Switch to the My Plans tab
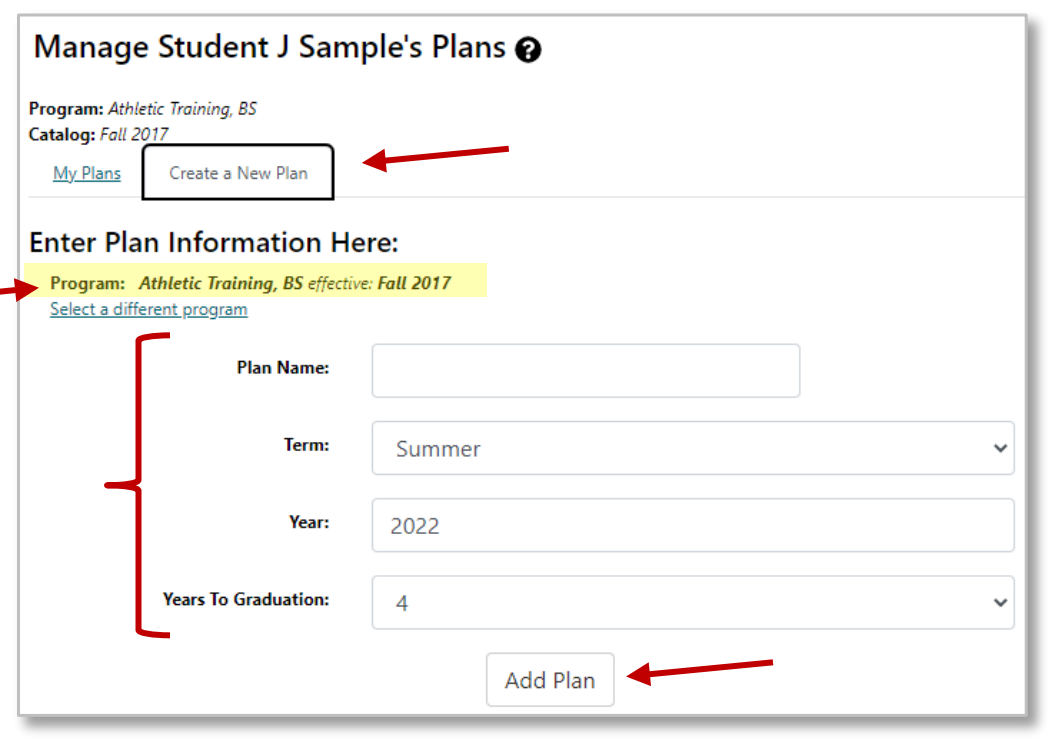The height and width of the screenshot is (740, 1054). [87, 173]
